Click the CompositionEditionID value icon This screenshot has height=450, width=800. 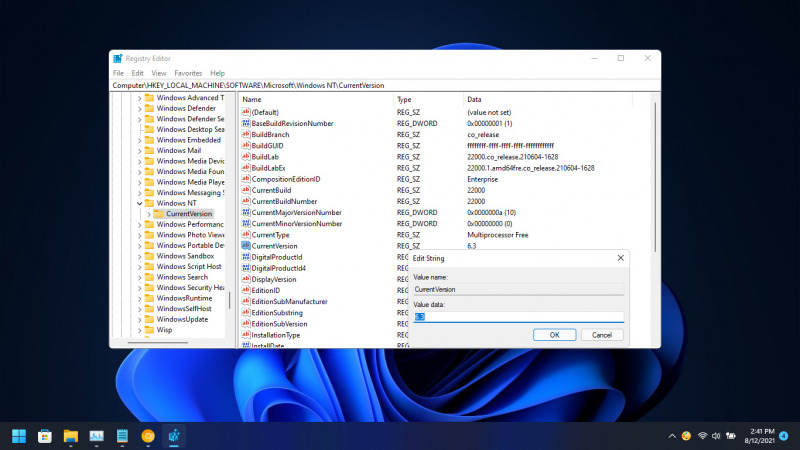pos(246,179)
